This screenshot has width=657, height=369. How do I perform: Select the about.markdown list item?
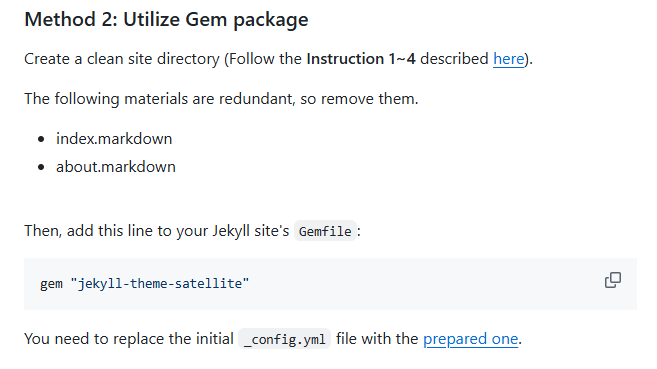116,167
